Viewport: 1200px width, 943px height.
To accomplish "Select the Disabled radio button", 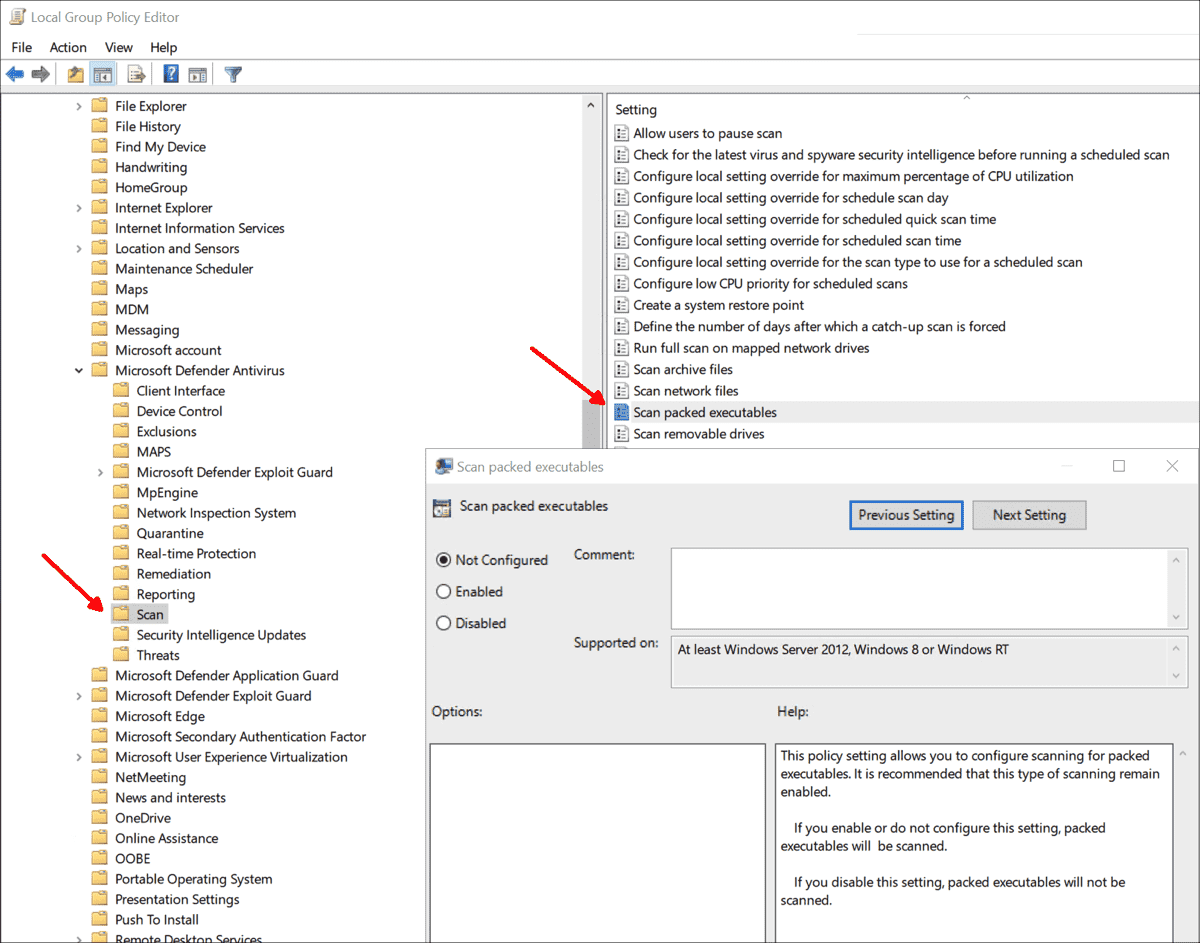I will [443, 623].
